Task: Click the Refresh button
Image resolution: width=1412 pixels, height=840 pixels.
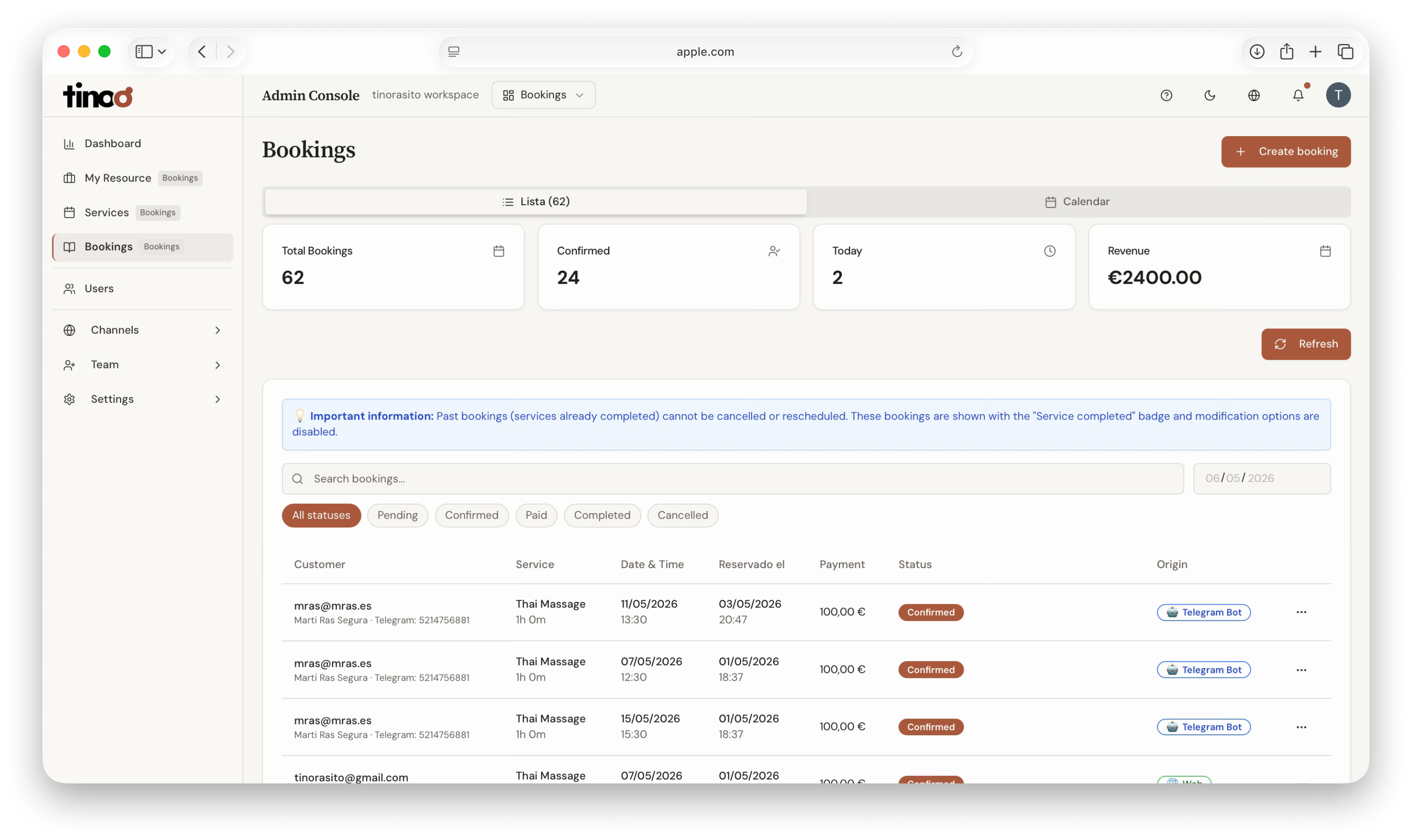Action: [1305, 344]
